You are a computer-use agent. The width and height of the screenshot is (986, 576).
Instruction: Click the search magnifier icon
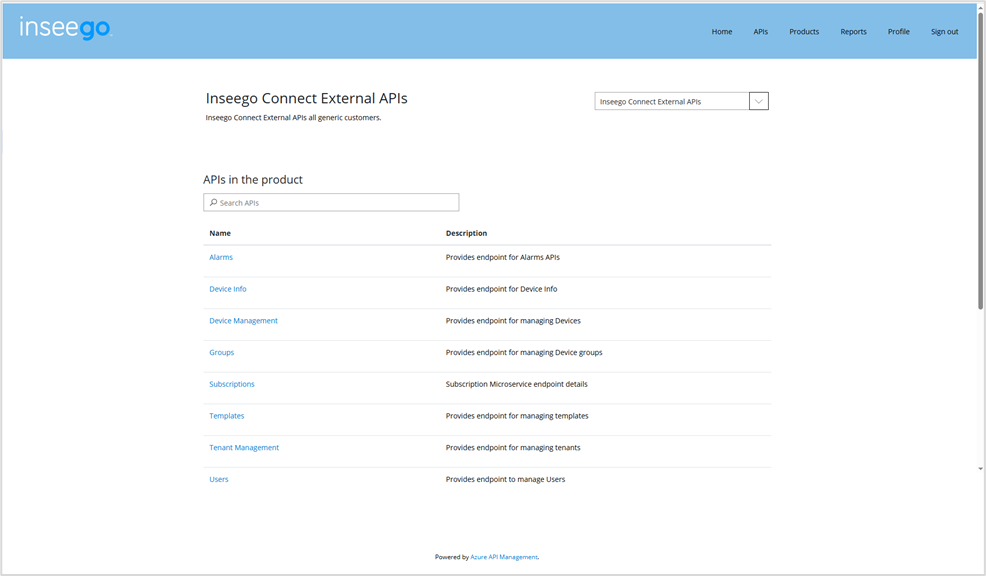(x=213, y=203)
